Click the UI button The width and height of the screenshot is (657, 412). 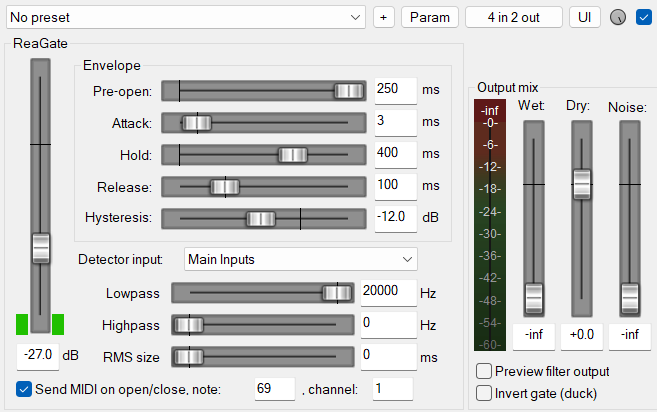[x=585, y=18]
